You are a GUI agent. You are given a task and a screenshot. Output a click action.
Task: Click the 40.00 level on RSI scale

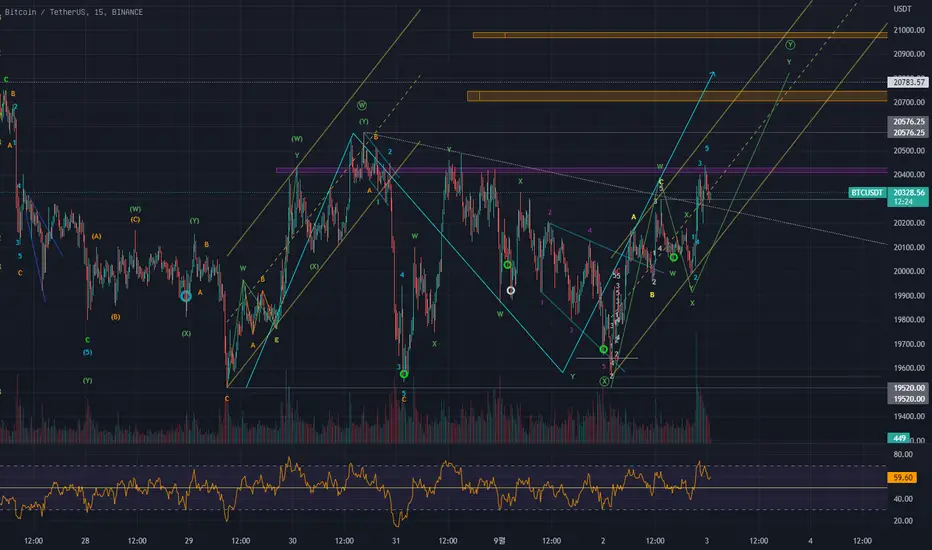[903, 499]
